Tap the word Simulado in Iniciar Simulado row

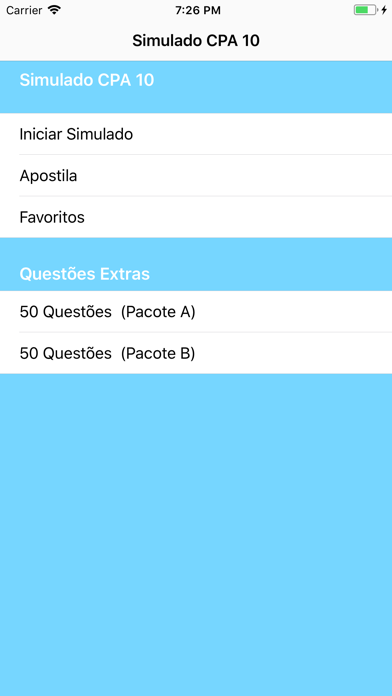[x=99, y=134]
